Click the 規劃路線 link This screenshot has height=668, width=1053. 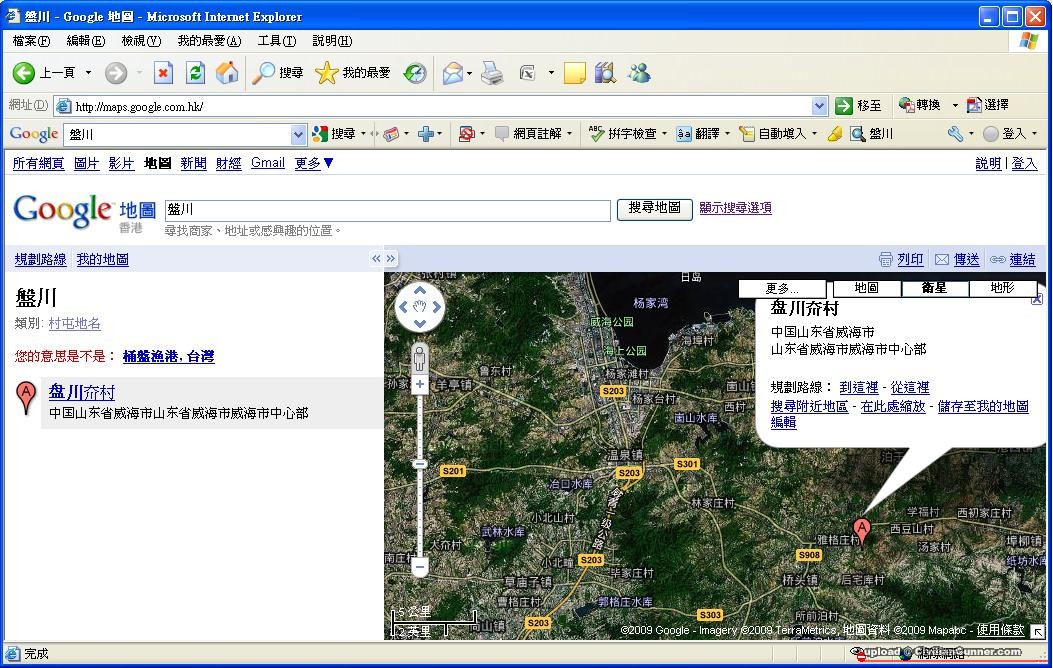[x=40, y=260]
